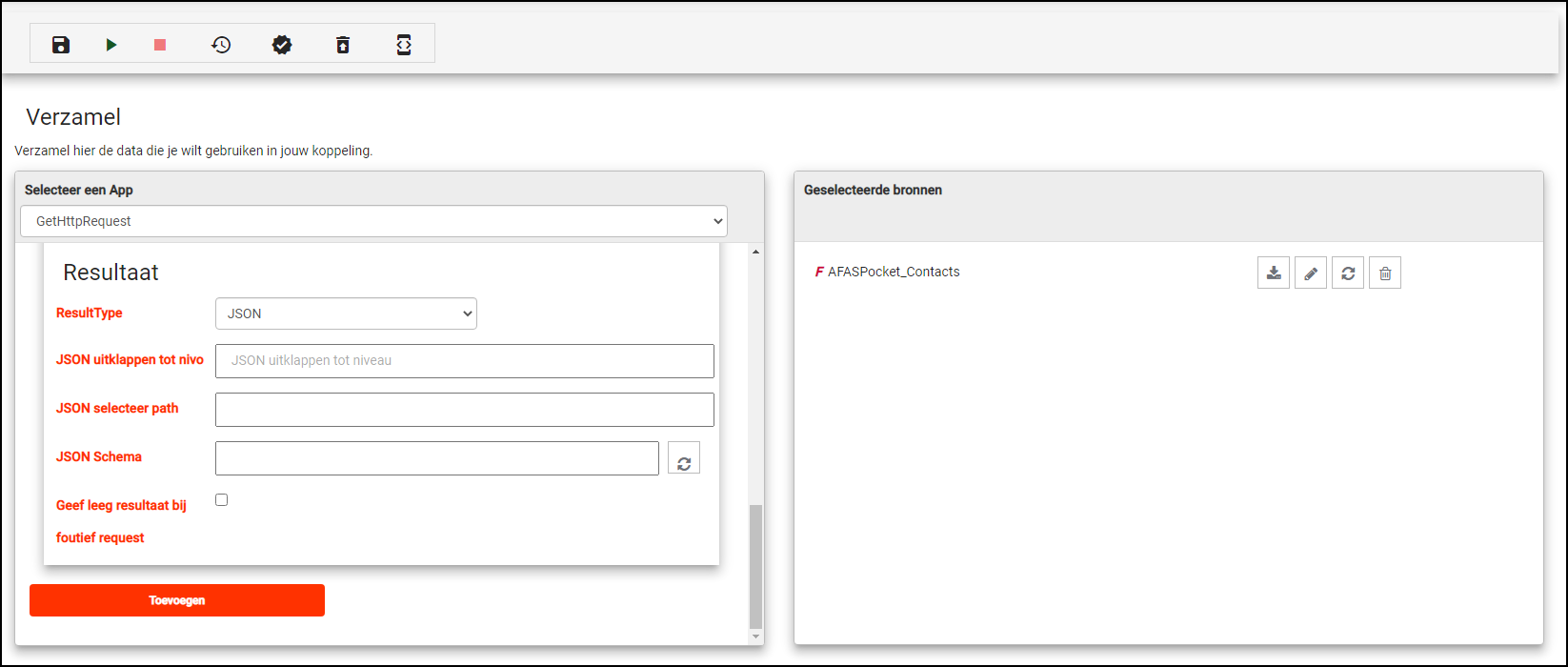Refresh the AFASPocket_Contacts source
1568x667 pixels.
pos(1348,273)
